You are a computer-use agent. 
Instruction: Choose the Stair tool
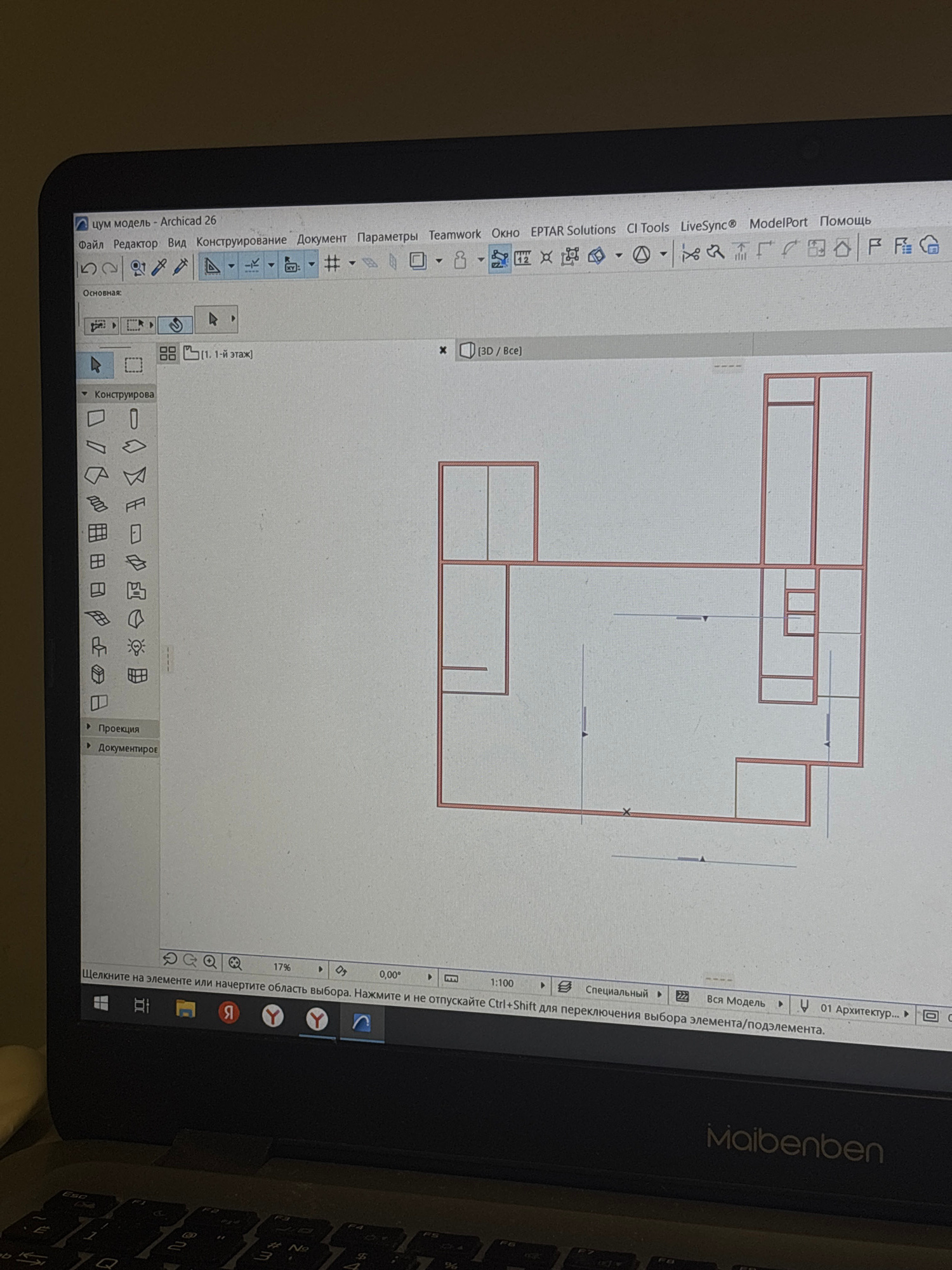97,504
